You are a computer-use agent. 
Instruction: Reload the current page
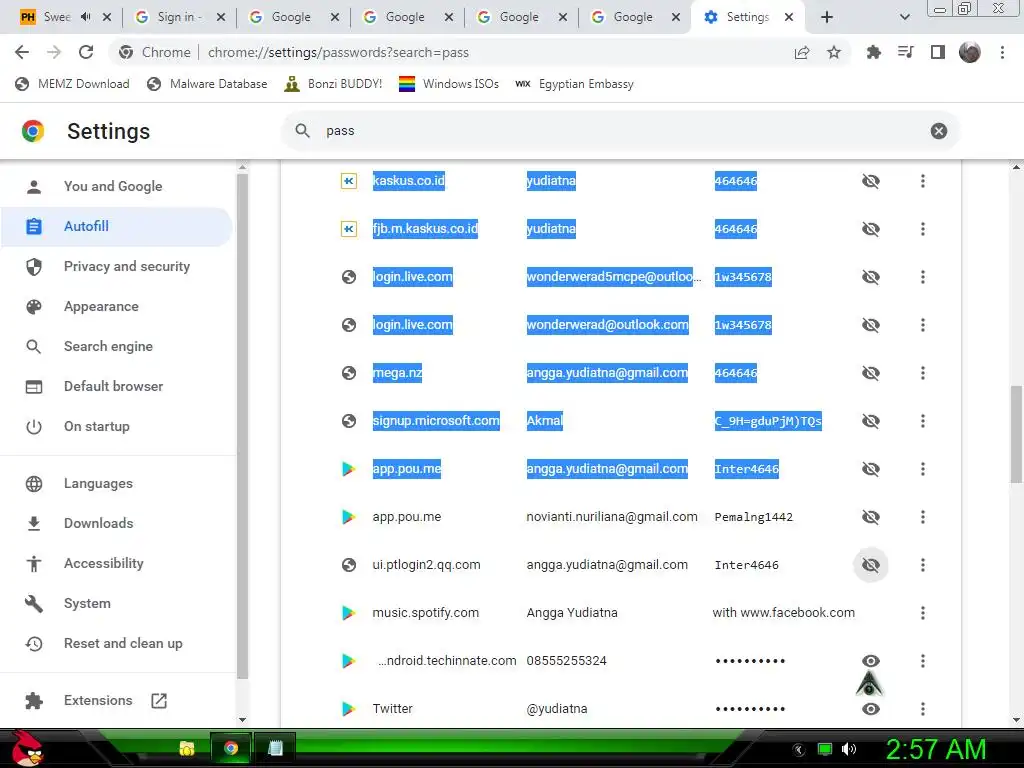coord(86,52)
